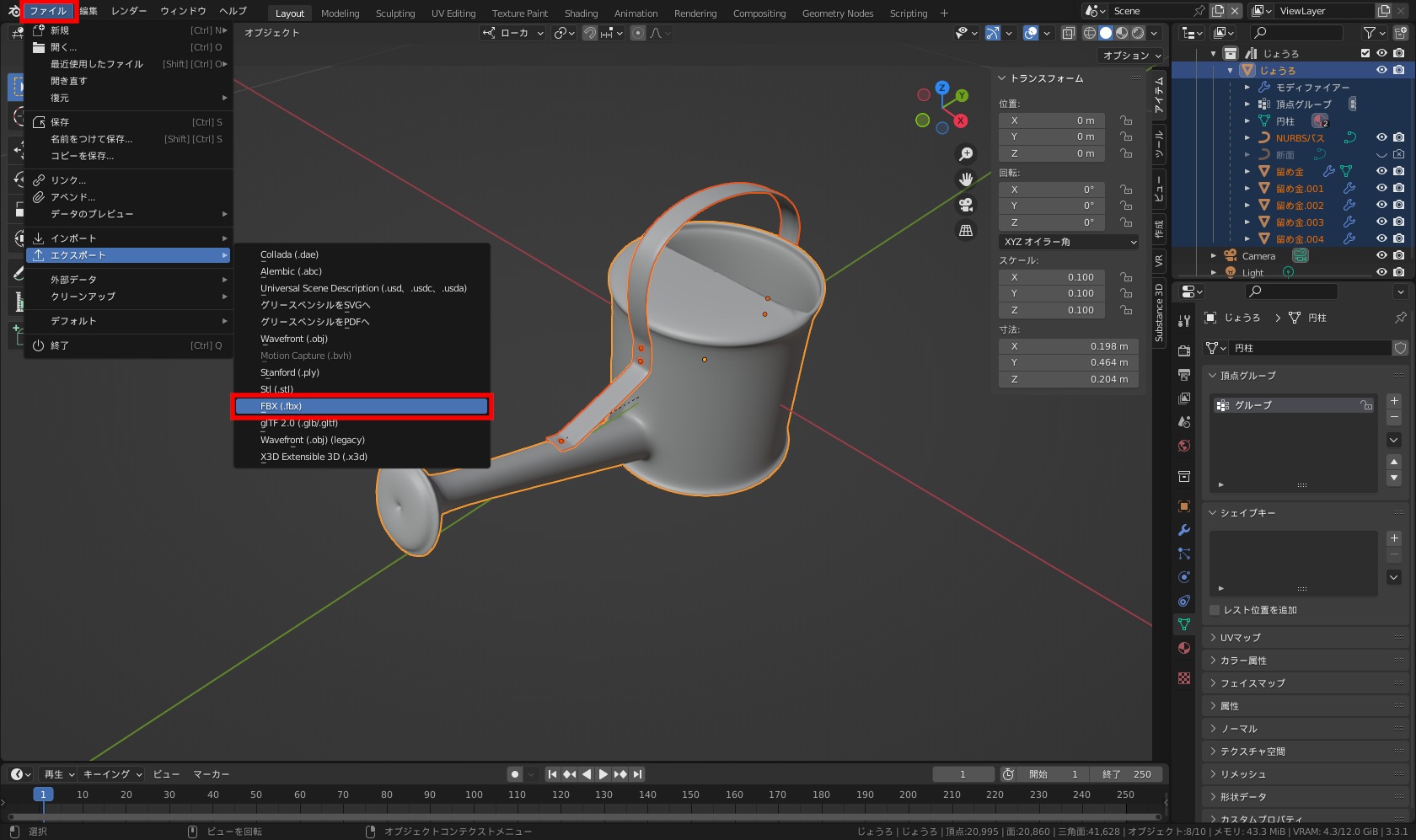The width and height of the screenshot is (1416, 840).
Task: Hide 留め金.001 with its eye toggle
Action: point(1381,188)
